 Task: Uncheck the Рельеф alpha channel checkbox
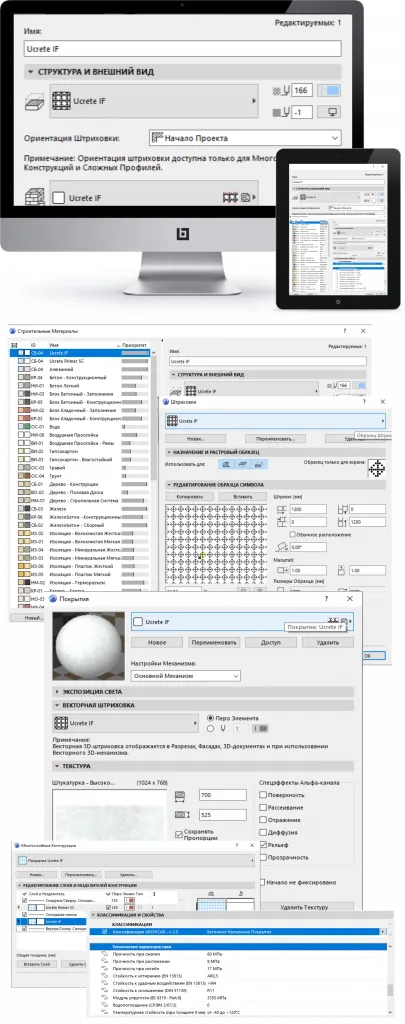263,844
